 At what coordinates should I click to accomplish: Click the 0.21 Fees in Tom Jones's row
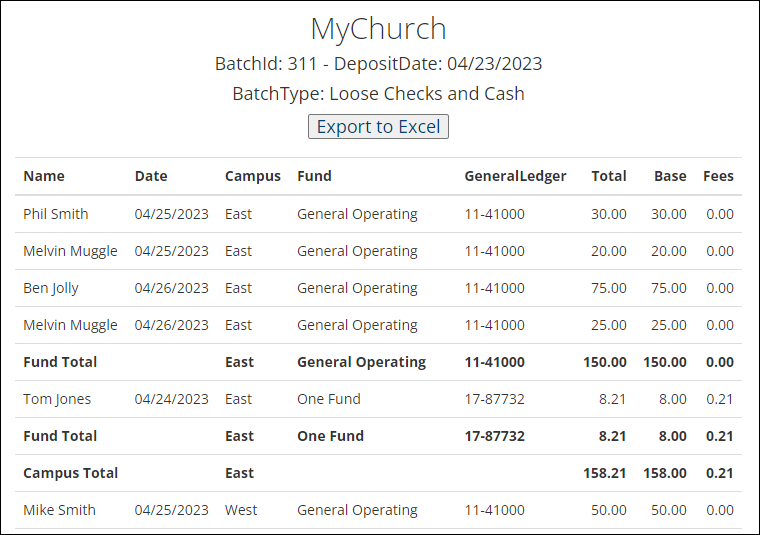pos(720,399)
